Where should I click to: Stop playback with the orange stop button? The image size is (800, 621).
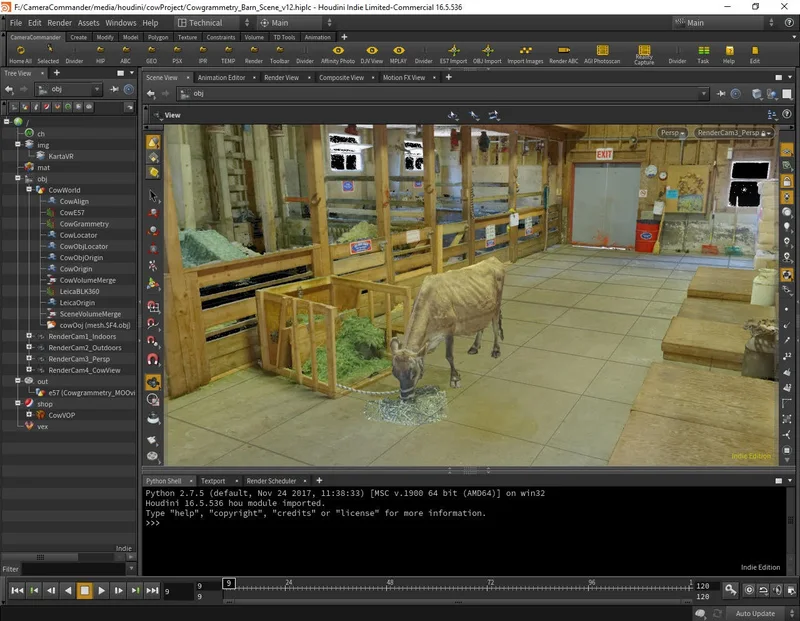85,590
